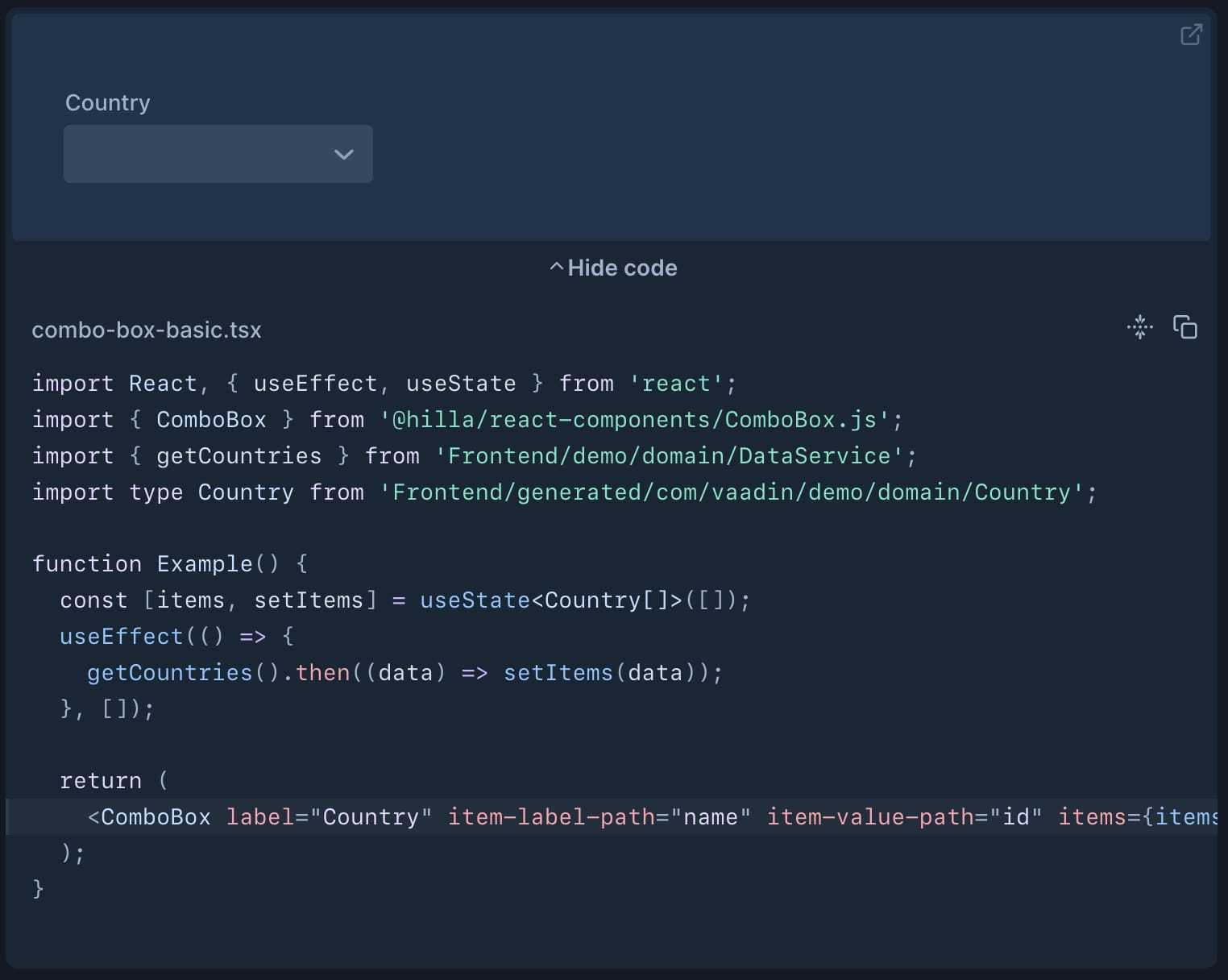
Task: Click the sparkle icon next to the copy button
Action: point(1139,328)
